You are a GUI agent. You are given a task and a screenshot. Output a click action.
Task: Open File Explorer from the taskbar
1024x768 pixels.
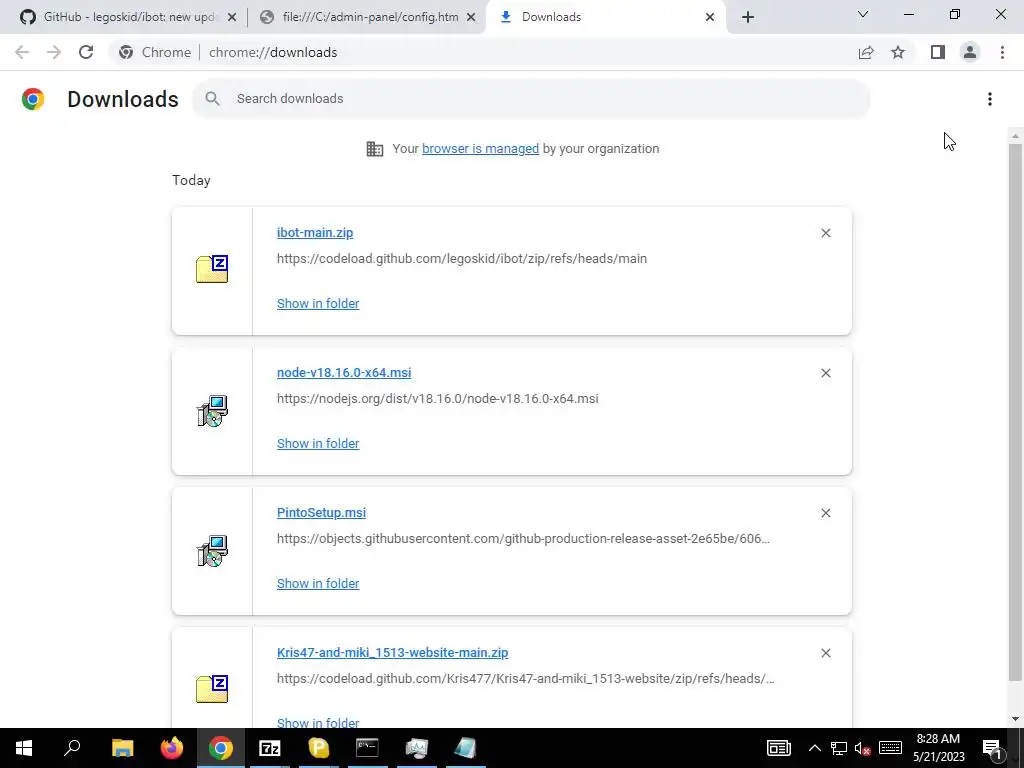tap(122, 748)
